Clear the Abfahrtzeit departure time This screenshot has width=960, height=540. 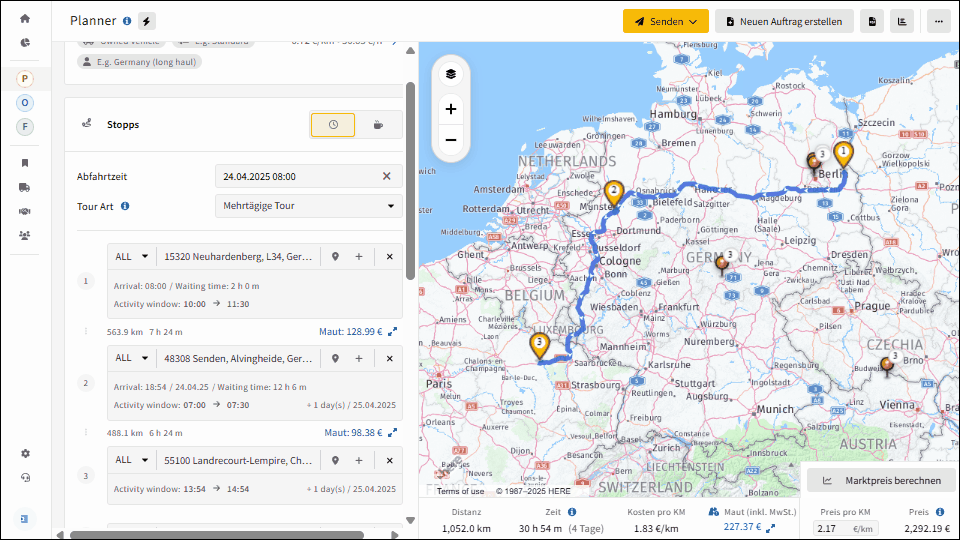[386, 176]
